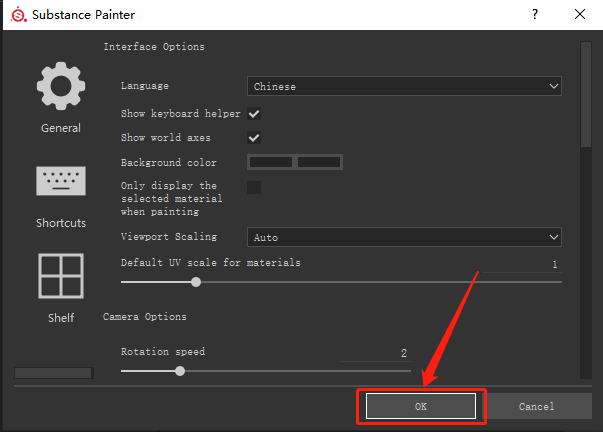Screen dimensions: 603x432
Task: Select the Shortcuts tab label
Action: pos(61,223)
